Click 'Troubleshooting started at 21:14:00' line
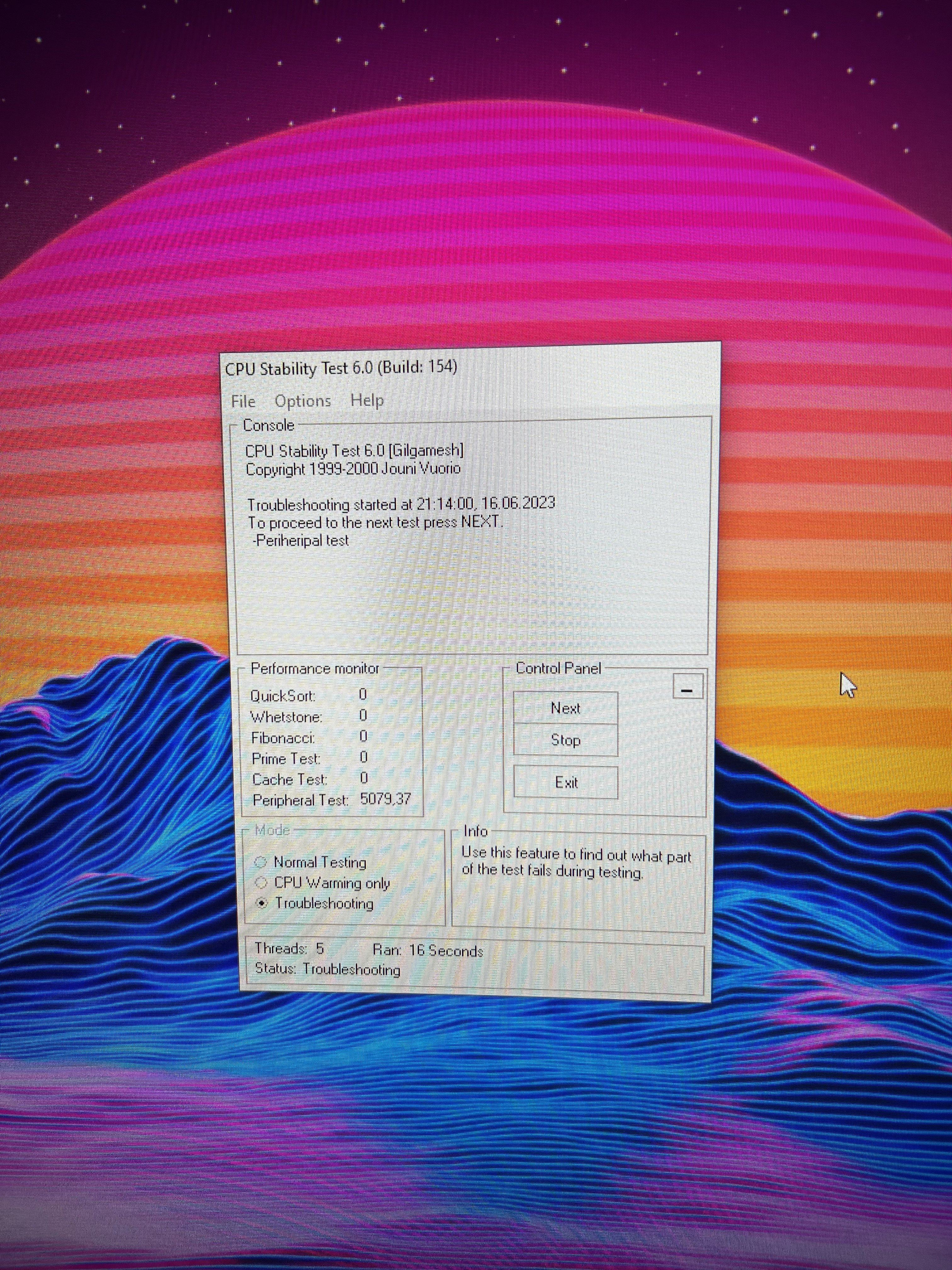 401,504
